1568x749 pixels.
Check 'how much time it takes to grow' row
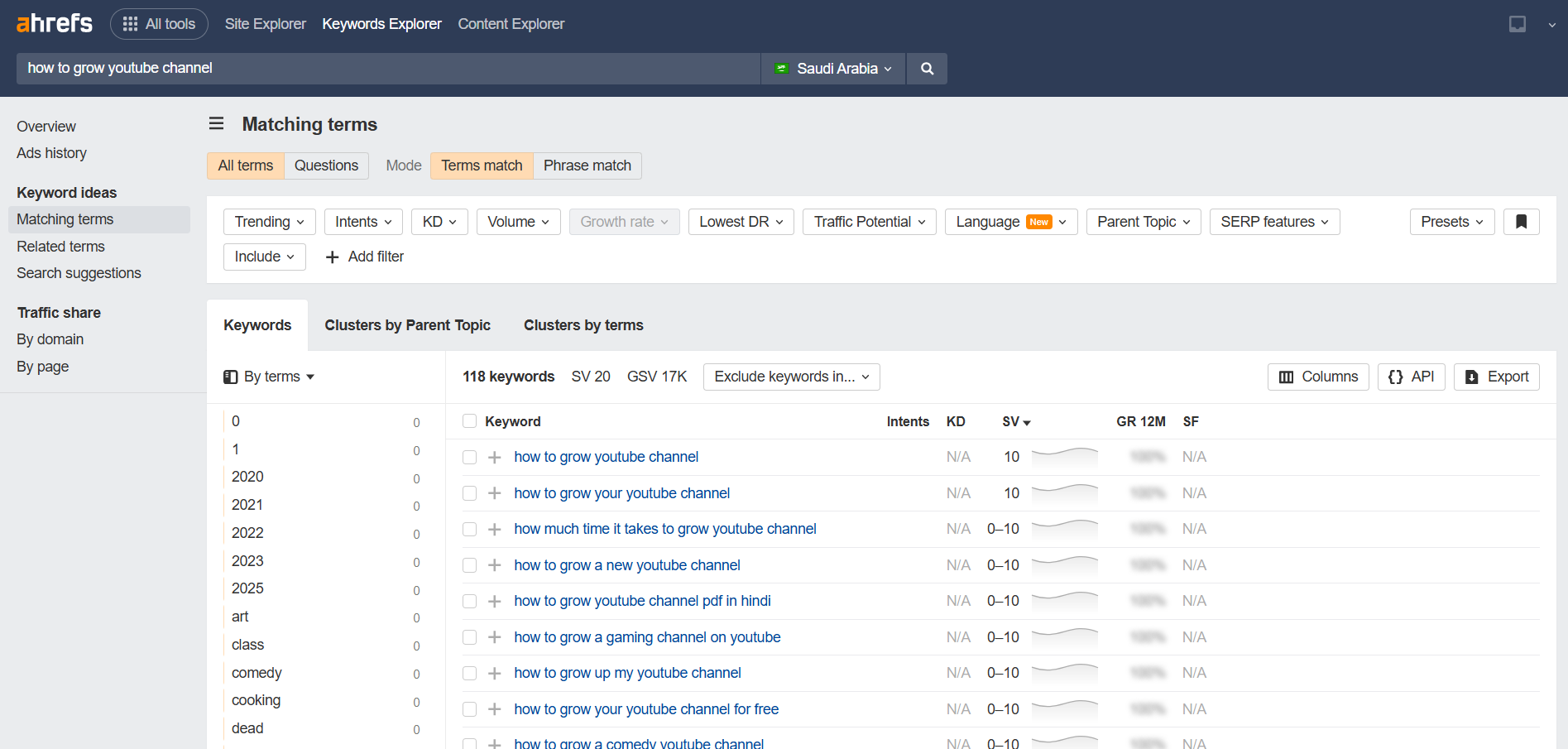(x=469, y=529)
